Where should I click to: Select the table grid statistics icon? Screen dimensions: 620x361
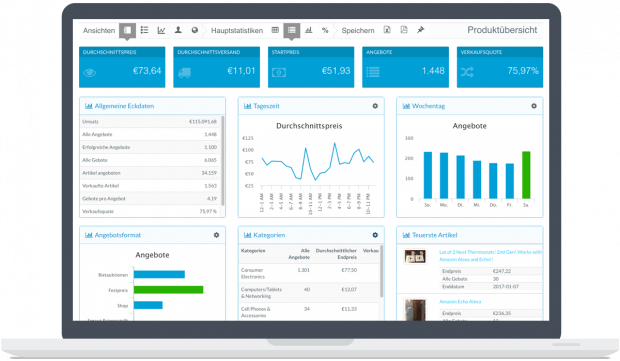pyautogui.click(x=275, y=30)
